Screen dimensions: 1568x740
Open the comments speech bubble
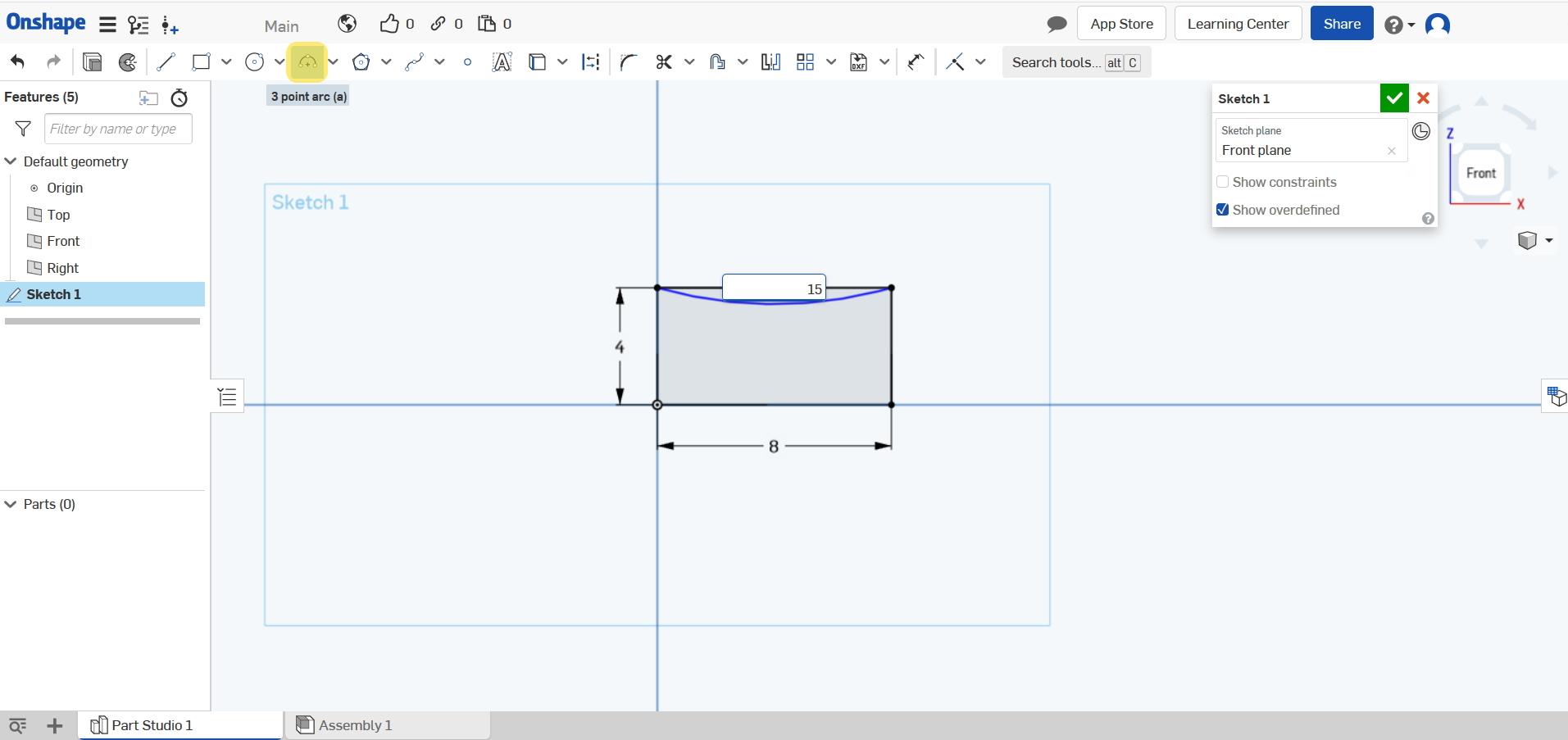click(x=1057, y=24)
